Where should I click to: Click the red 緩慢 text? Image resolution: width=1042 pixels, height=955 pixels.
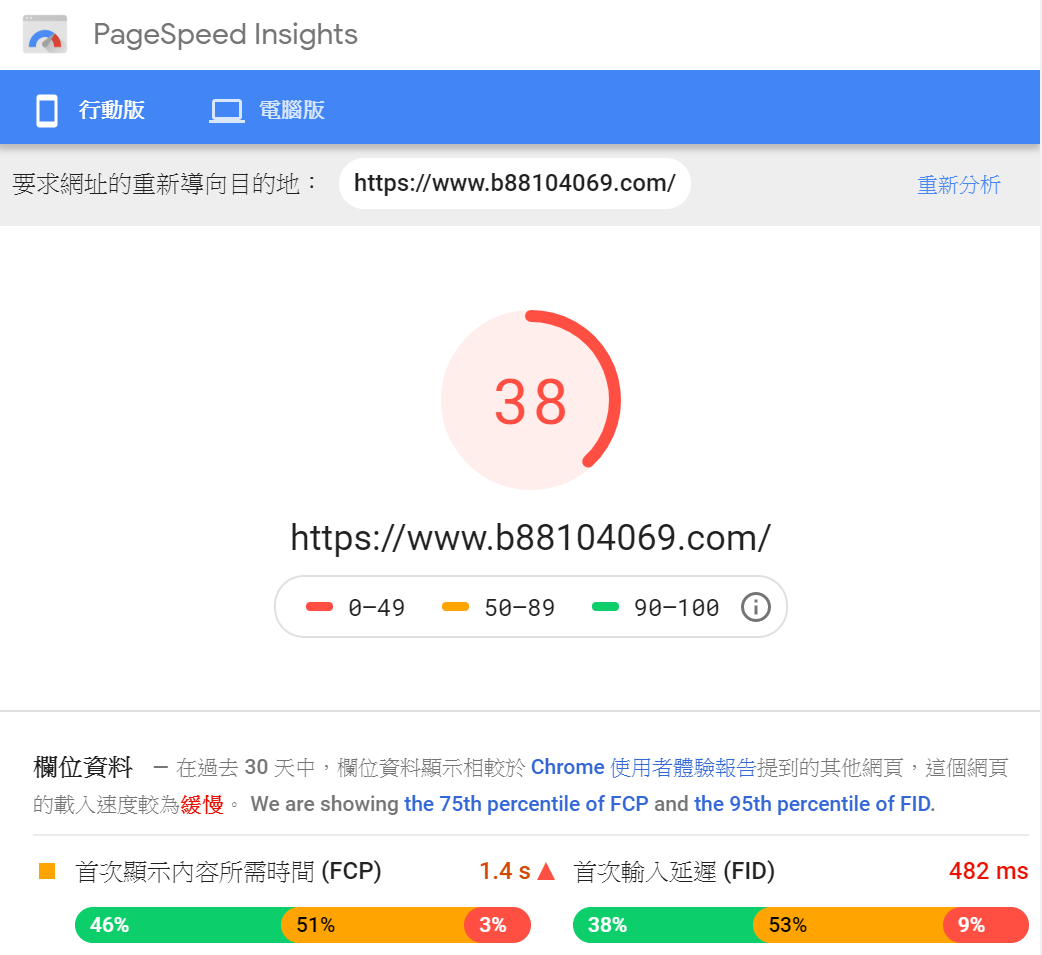(x=202, y=805)
